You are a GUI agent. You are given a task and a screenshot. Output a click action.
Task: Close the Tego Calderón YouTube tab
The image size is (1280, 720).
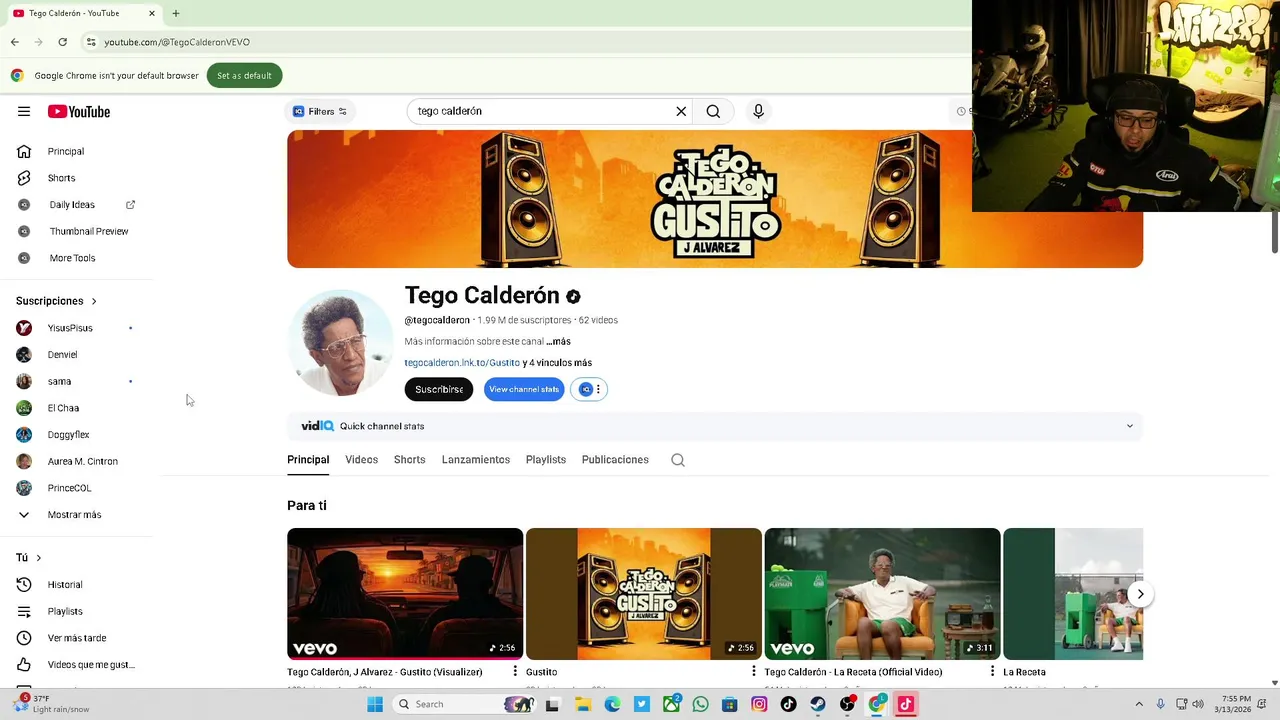[152, 13]
